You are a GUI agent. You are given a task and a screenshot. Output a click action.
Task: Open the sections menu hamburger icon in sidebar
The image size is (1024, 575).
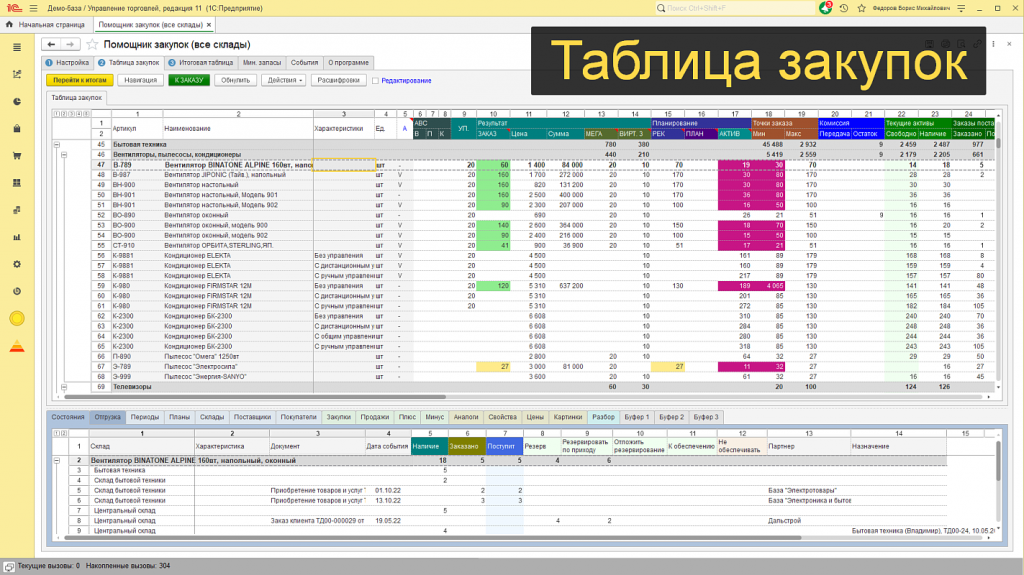pos(17,47)
